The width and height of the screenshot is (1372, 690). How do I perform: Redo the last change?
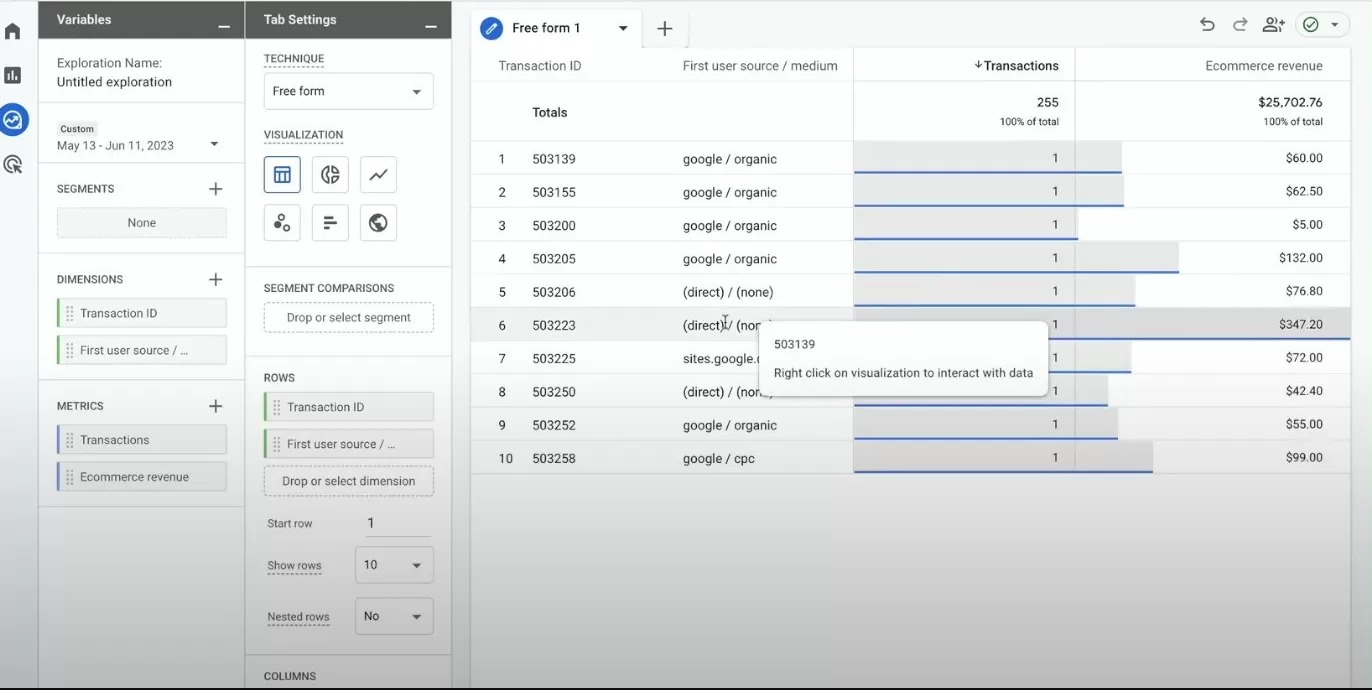pyautogui.click(x=1240, y=25)
